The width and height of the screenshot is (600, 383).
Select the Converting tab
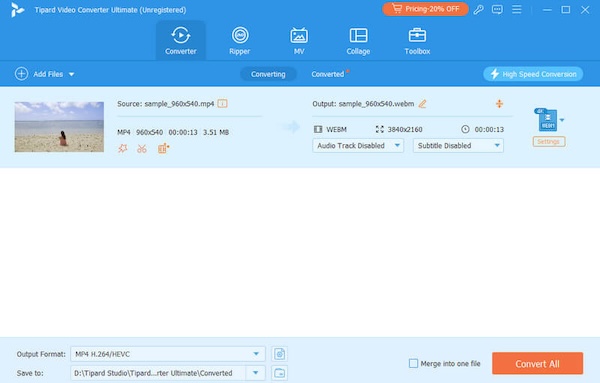(x=268, y=74)
